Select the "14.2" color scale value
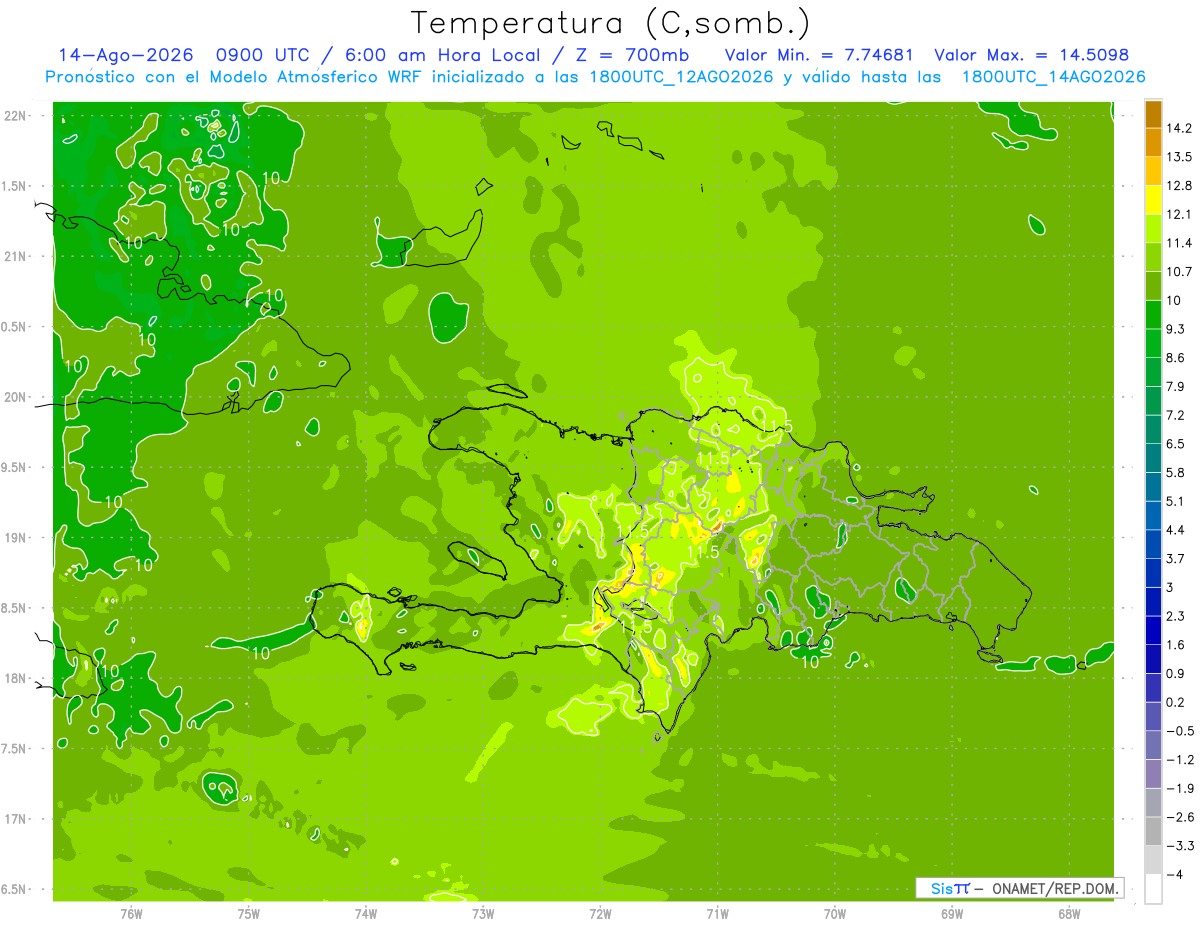Screen dimensions: 1200x927 coord(1179,128)
